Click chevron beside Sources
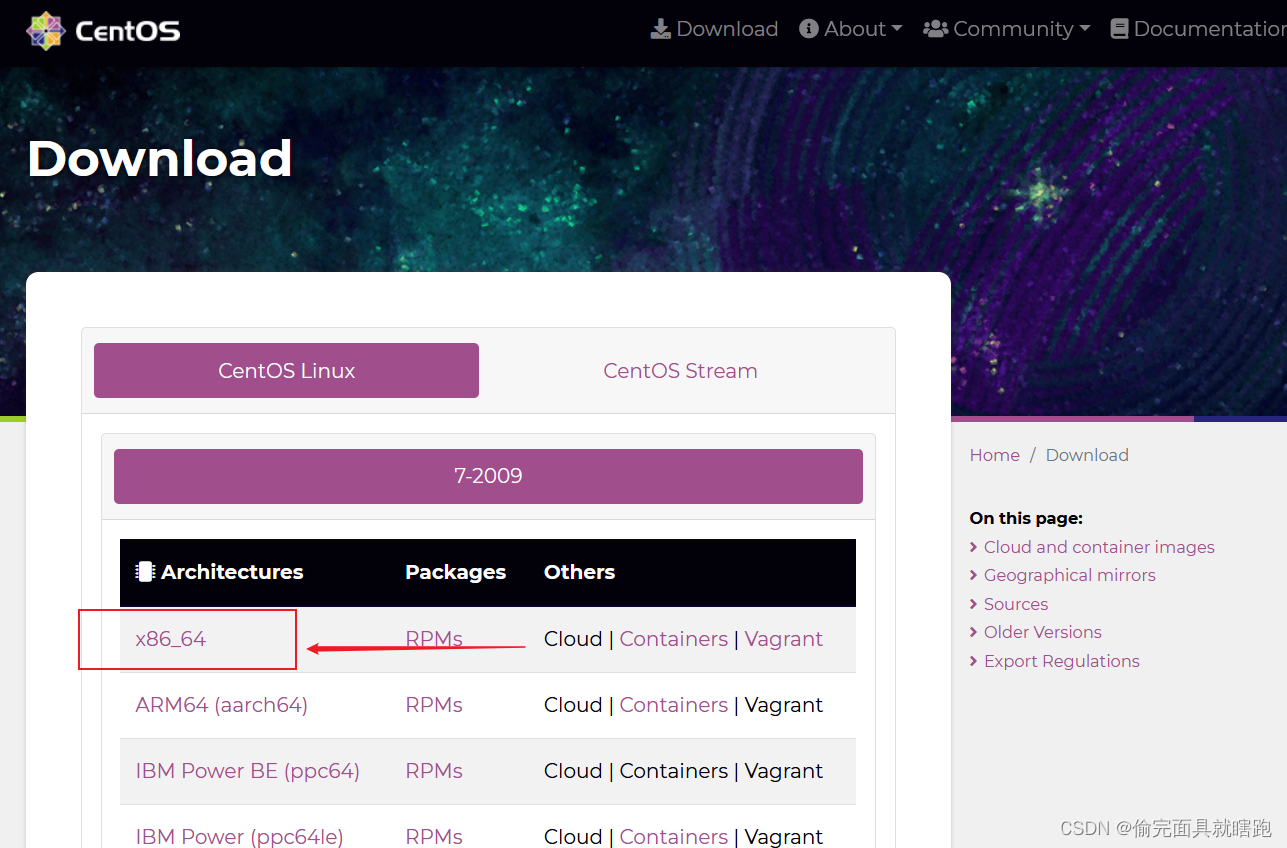The width and height of the screenshot is (1287, 848). tap(974, 604)
